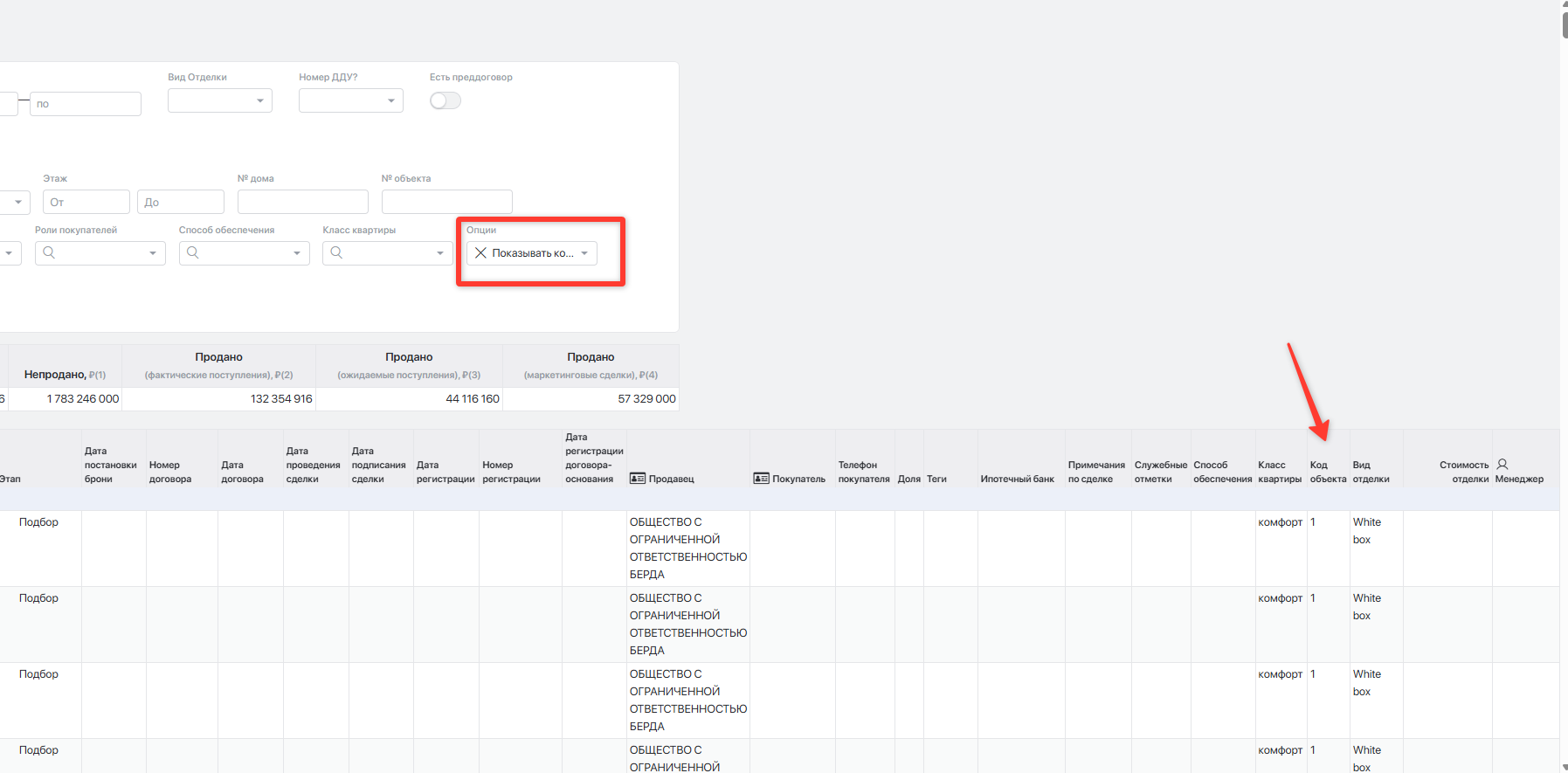This screenshot has height=773, width=1568.
Task: Click the Класс квартиры table column header
Action: point(1280,472)
